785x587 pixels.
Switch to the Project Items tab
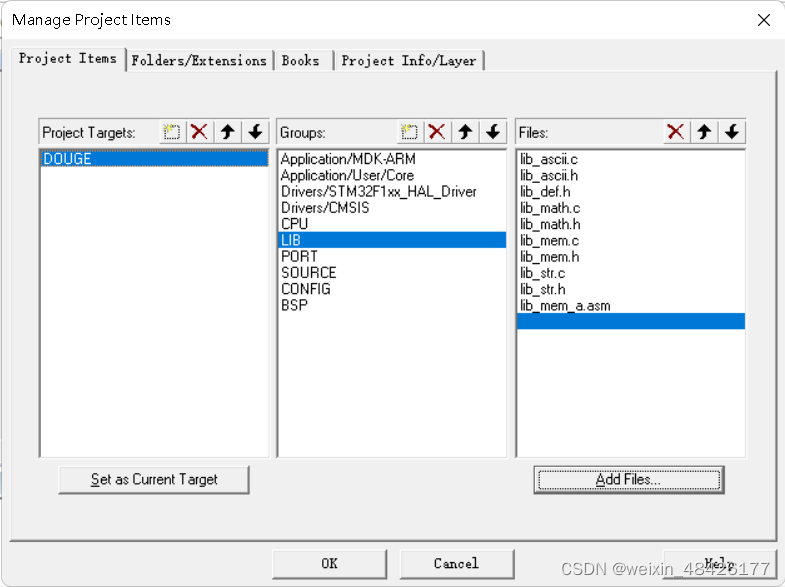(68, 59)
